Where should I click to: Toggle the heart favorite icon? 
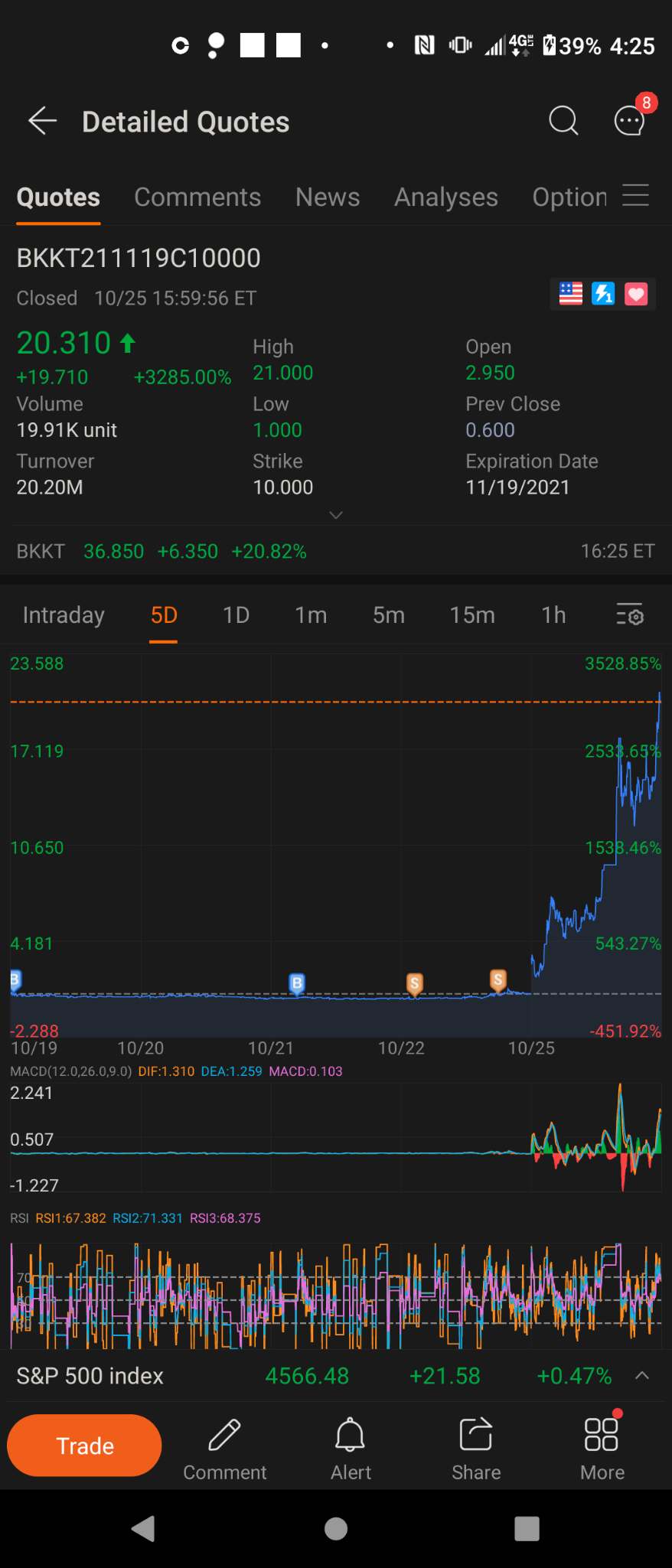tap(636, 294)
